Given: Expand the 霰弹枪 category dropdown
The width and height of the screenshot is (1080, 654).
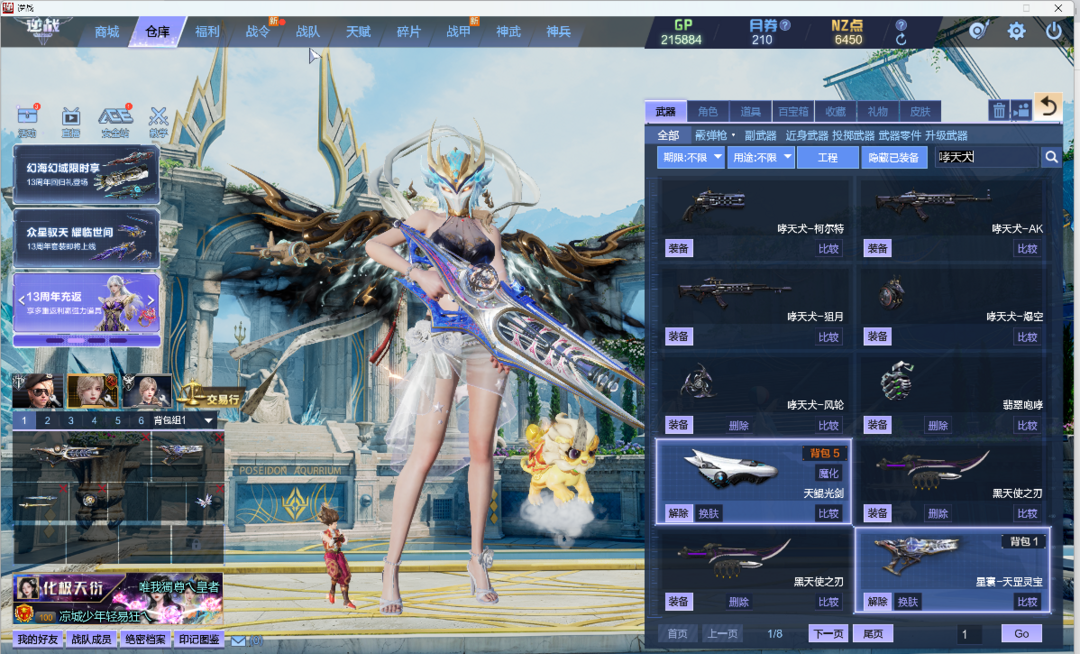Looking at the screenshot, I should 715,136.
